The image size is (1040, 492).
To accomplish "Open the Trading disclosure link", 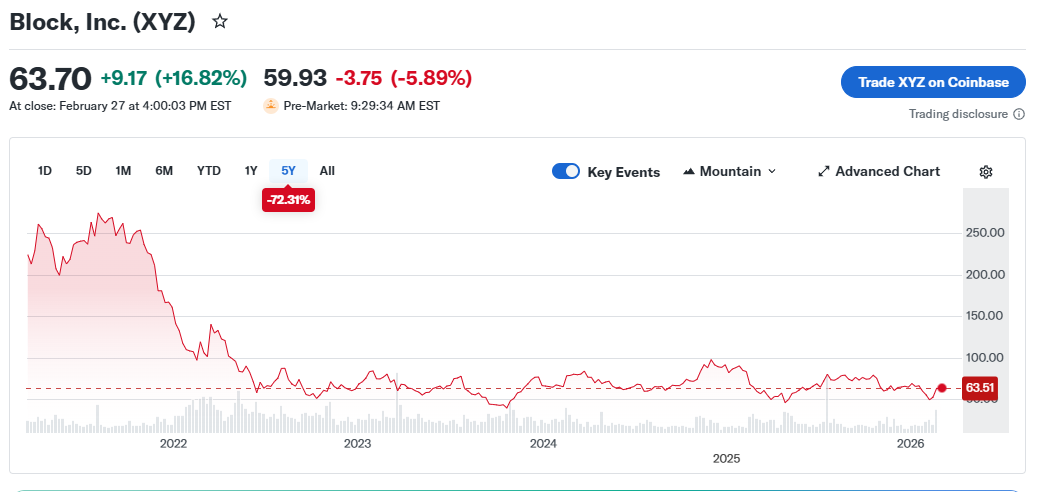I will 958,114.
